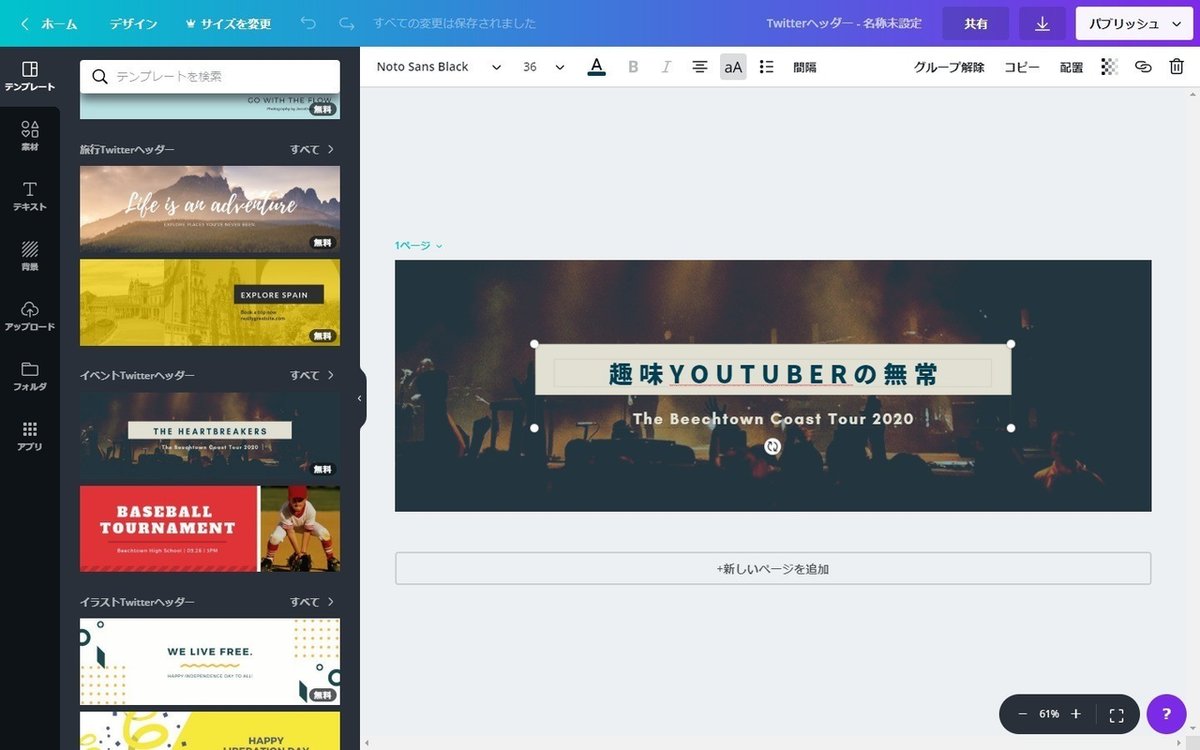Select the 趣味YOUTUBERの無常 title text
Viewport: 1200px width, 750px height.
(773, 373)
